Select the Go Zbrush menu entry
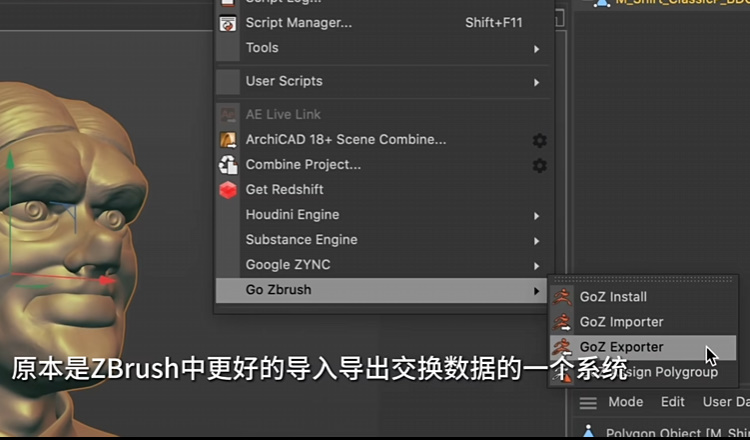The height and width of the screenshot is (440, 750). (x=381, y=290)
